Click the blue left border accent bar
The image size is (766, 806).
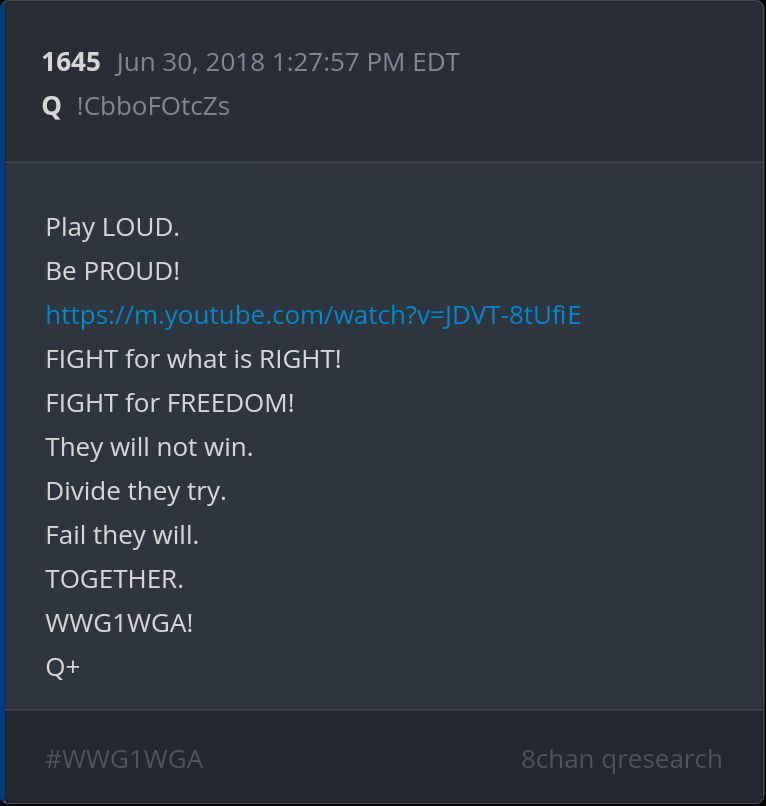[2, 403]
